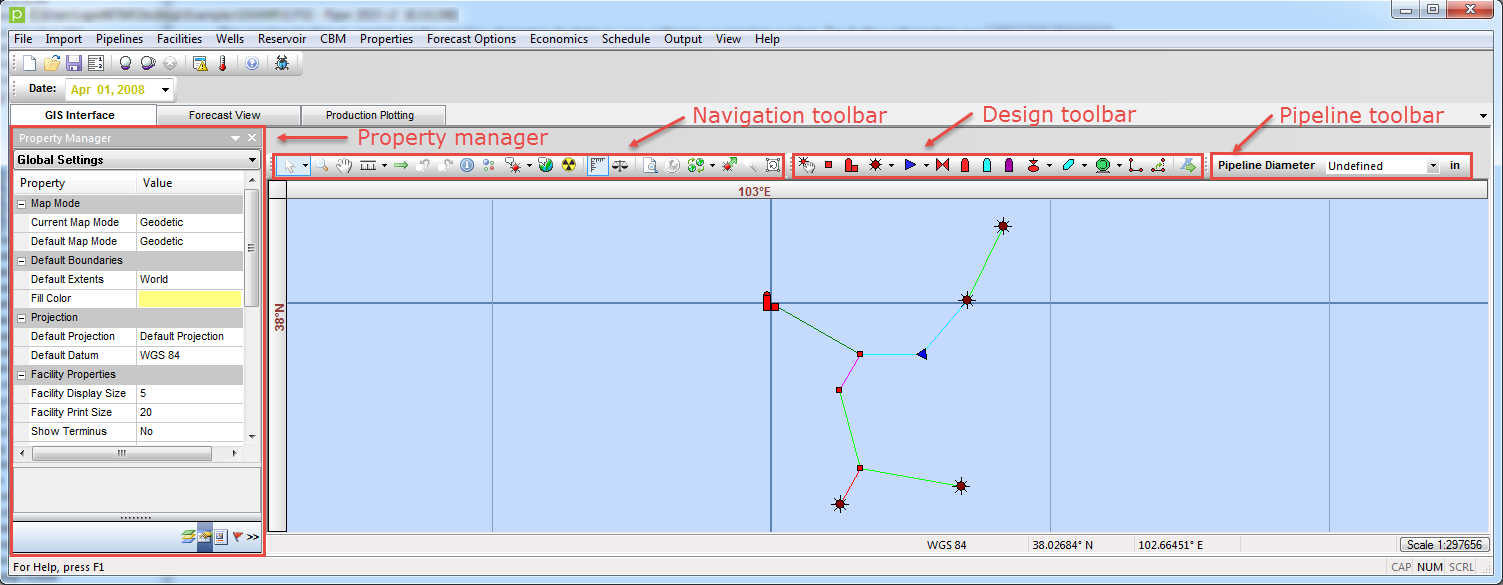Select the blue triangle junction tool
Screen dimensions: 1503x585
[911, 165]
